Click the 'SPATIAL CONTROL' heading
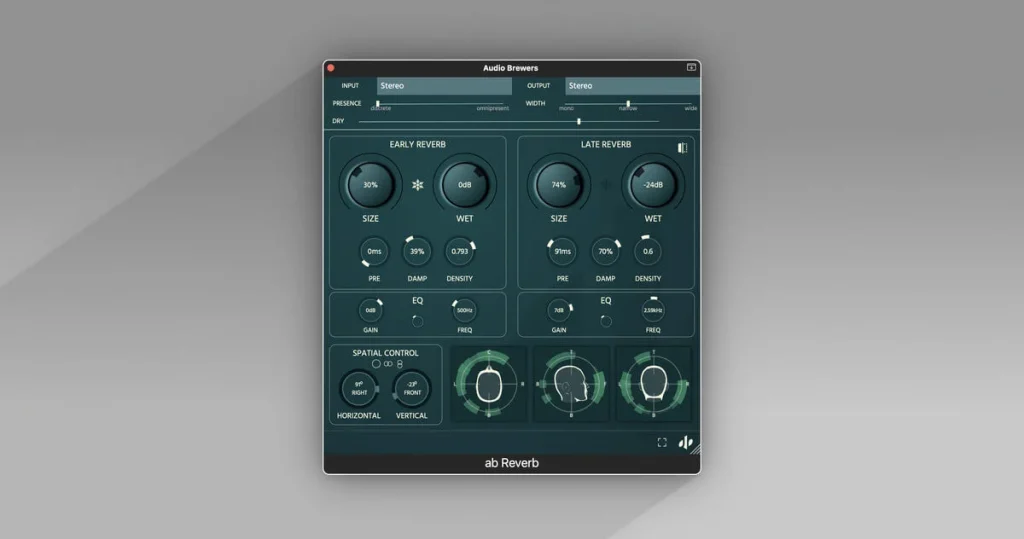 click(385, 353)
